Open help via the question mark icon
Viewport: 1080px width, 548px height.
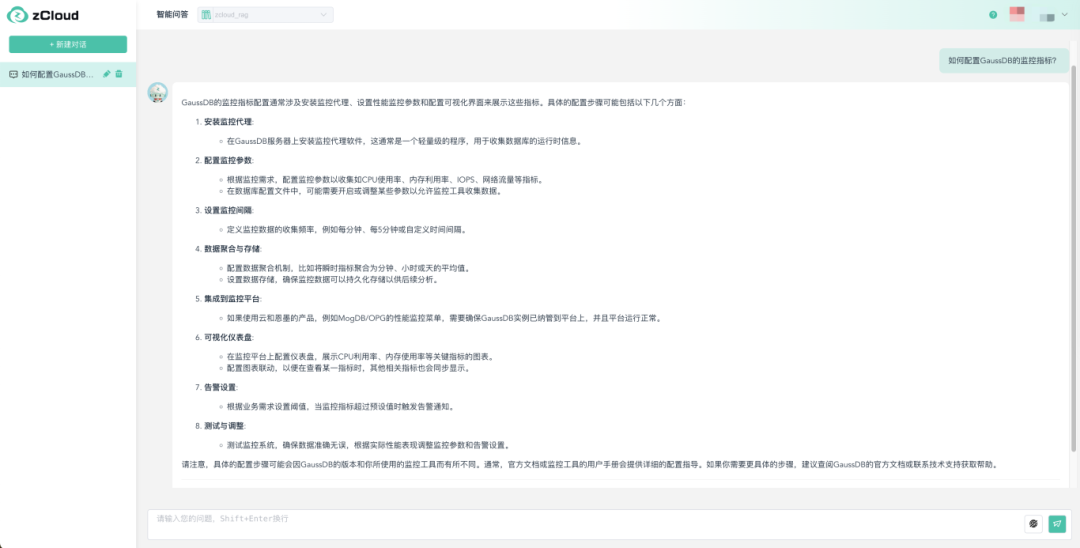pos(993,14)
